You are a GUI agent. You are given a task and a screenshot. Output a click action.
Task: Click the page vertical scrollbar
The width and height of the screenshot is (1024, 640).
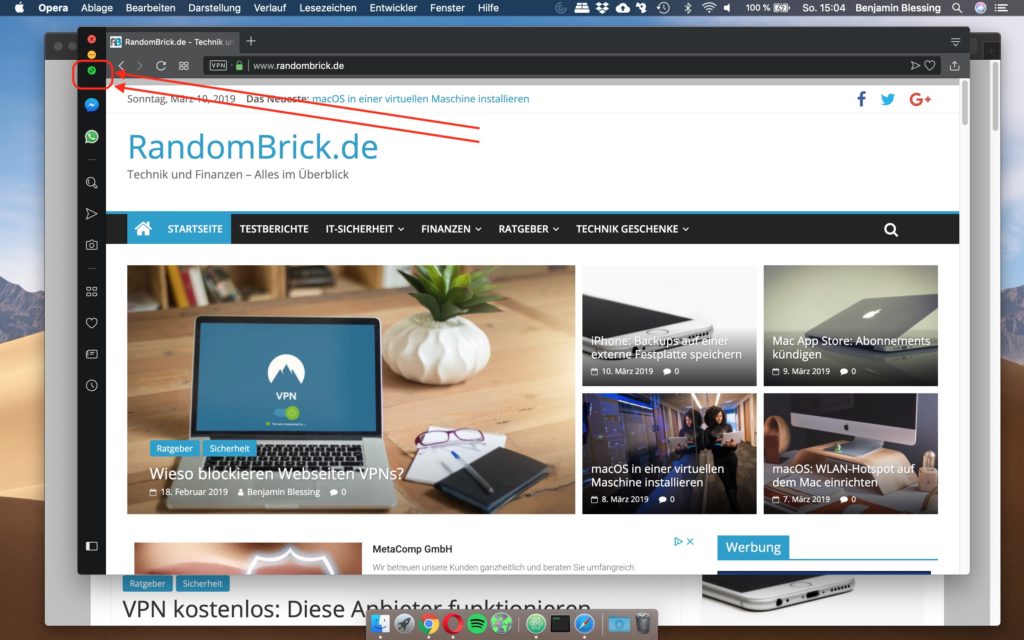coord(964,103)
